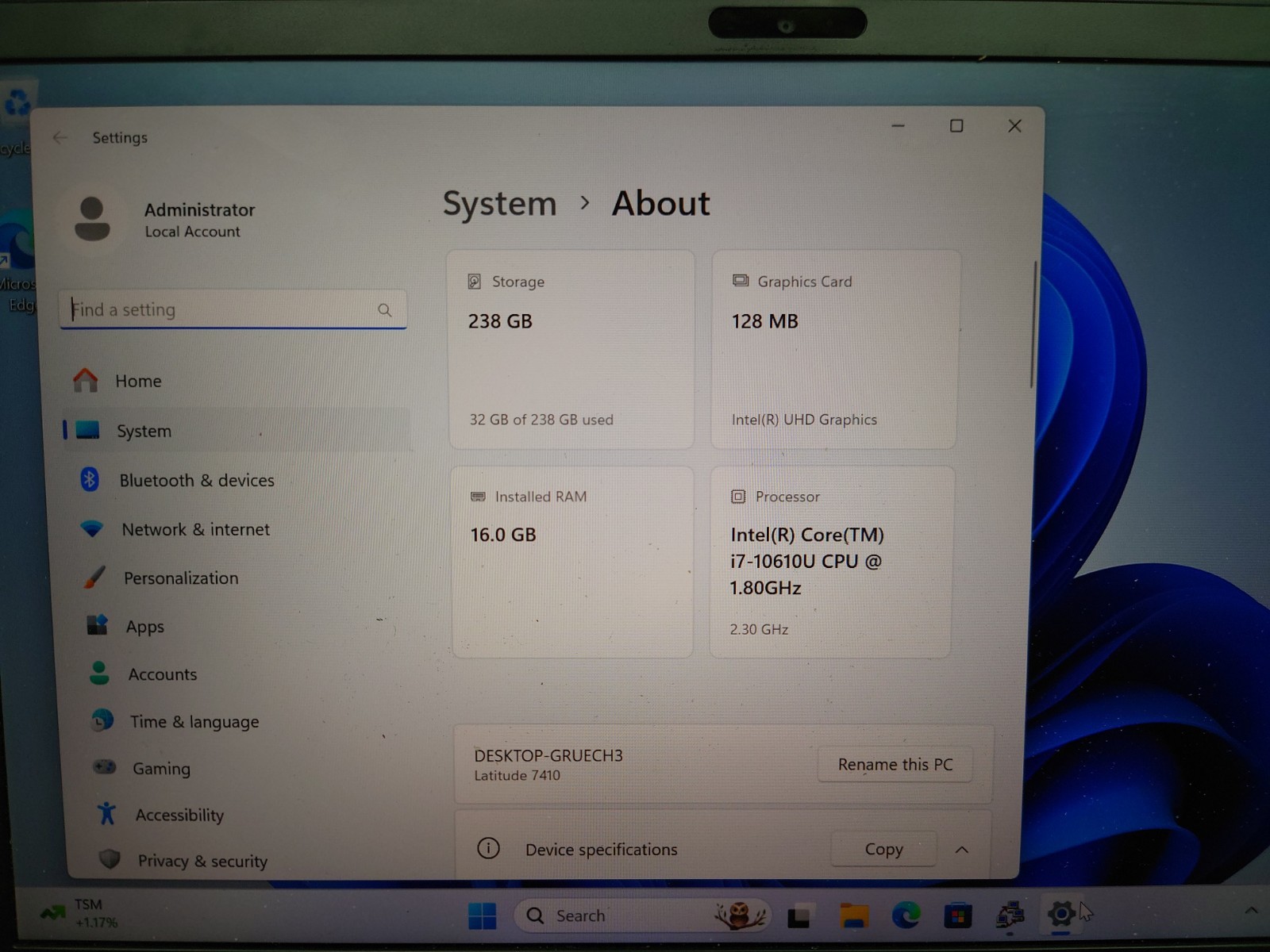
Task: Select System in the sidebar
Action: (x=236, y=431)
